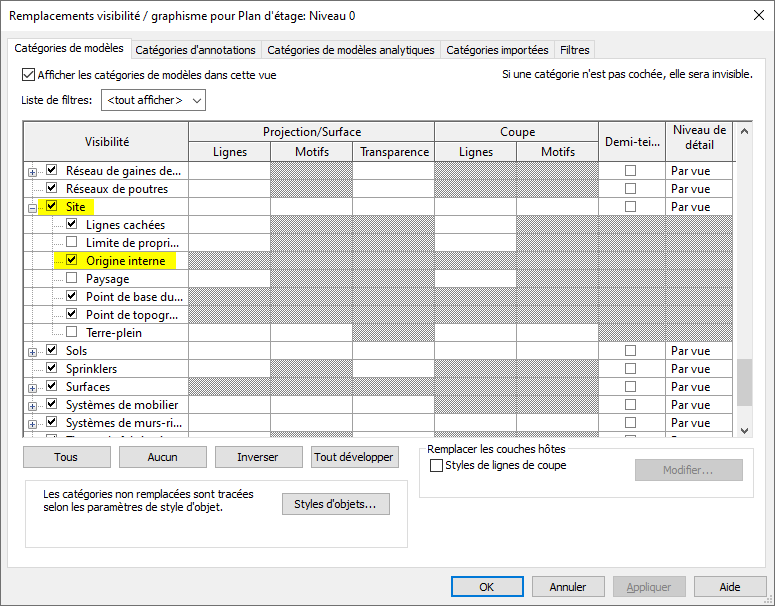Open Styles d'objets dialog button
This screenshot has height=606, width=775.
pos(335,505)
